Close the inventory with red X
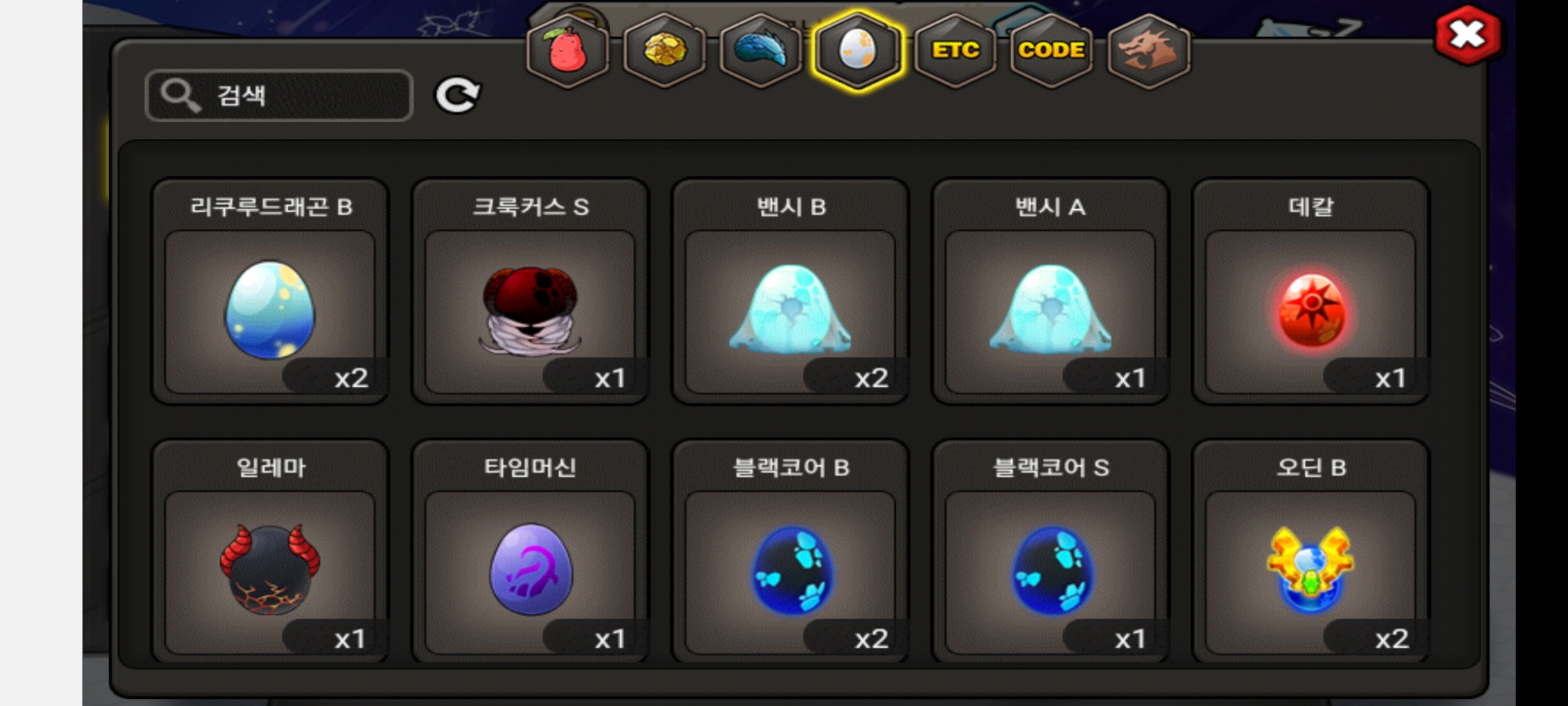This screenshot has height=706, width=1568. (x=1468, y=35)
